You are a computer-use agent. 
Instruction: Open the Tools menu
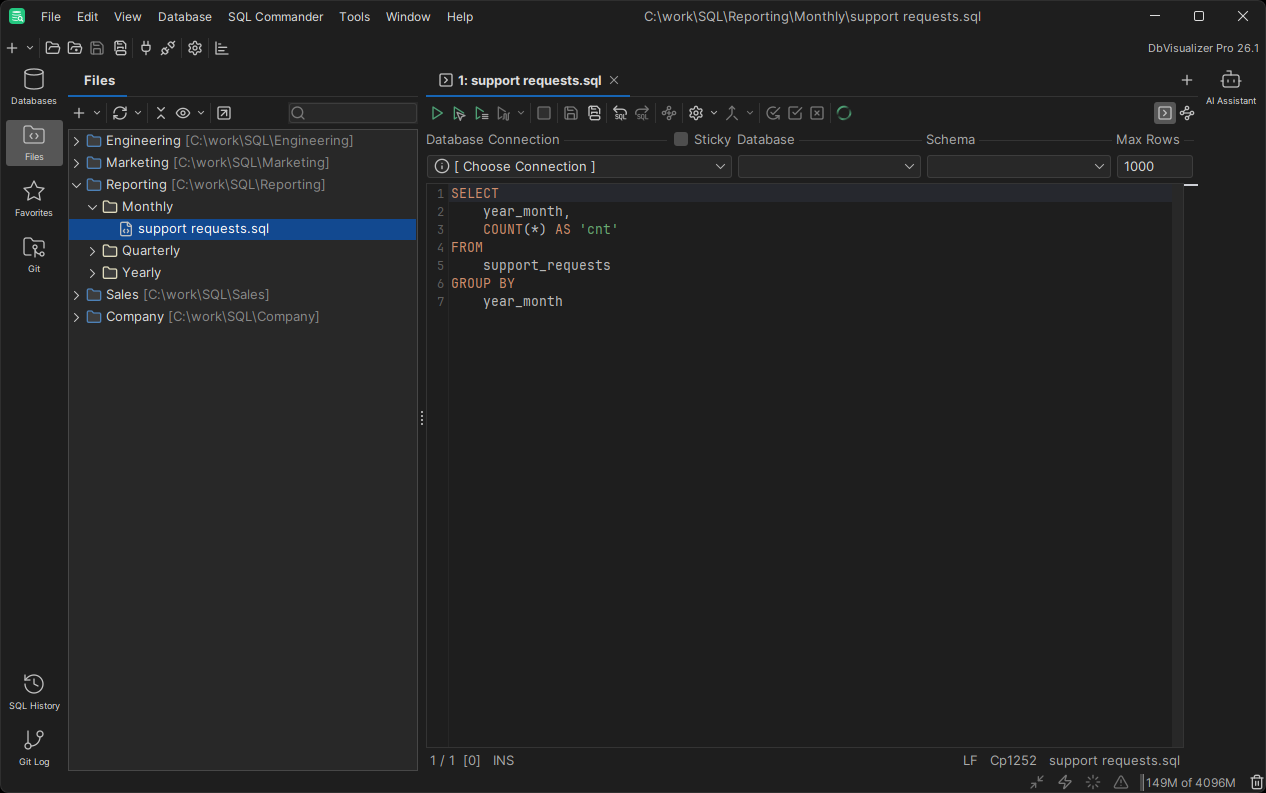355,17
